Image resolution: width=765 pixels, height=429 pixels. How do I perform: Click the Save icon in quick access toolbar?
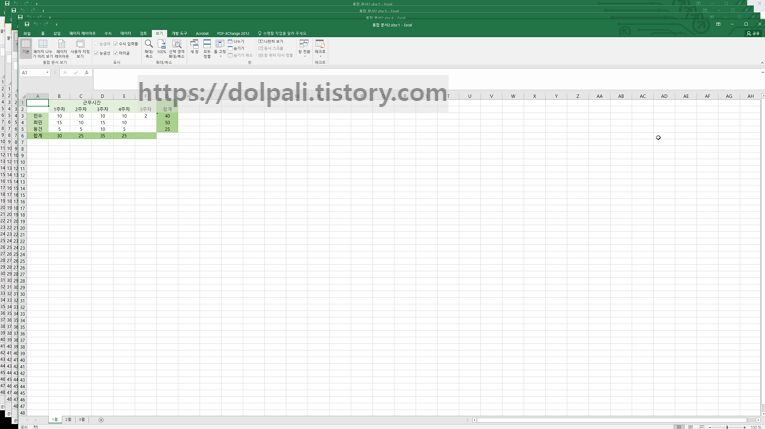click(27, 24)
